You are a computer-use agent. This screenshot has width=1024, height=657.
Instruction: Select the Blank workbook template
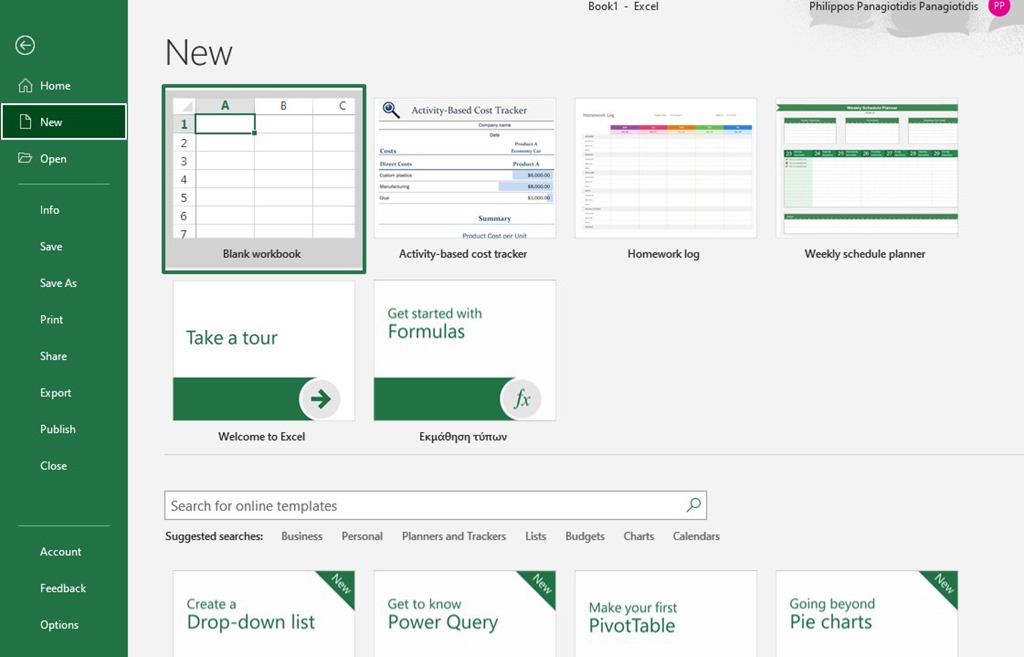tap(264, 179)
